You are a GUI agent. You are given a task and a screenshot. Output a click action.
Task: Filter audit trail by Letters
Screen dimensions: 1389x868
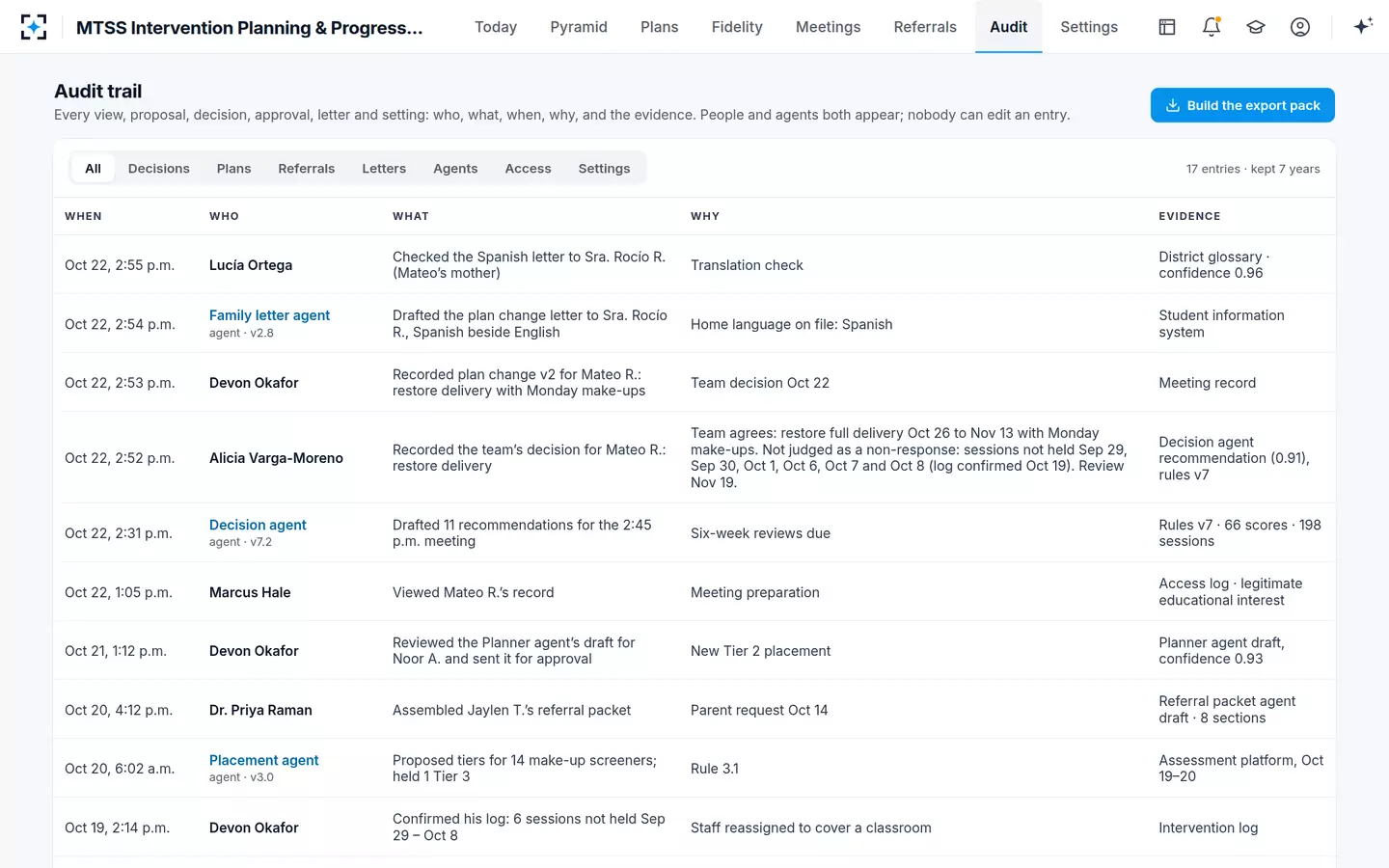(384, 169)
